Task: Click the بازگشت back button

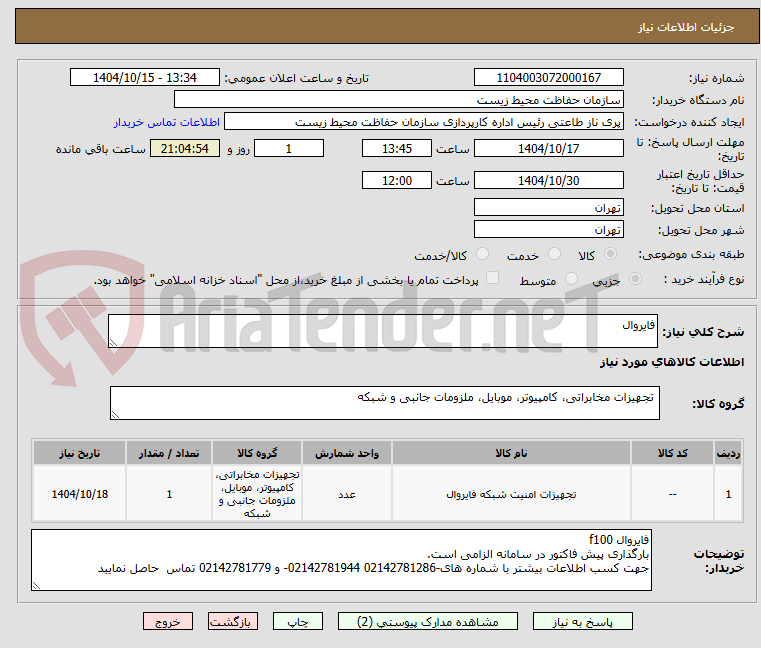Action: (x=233, y=621)
